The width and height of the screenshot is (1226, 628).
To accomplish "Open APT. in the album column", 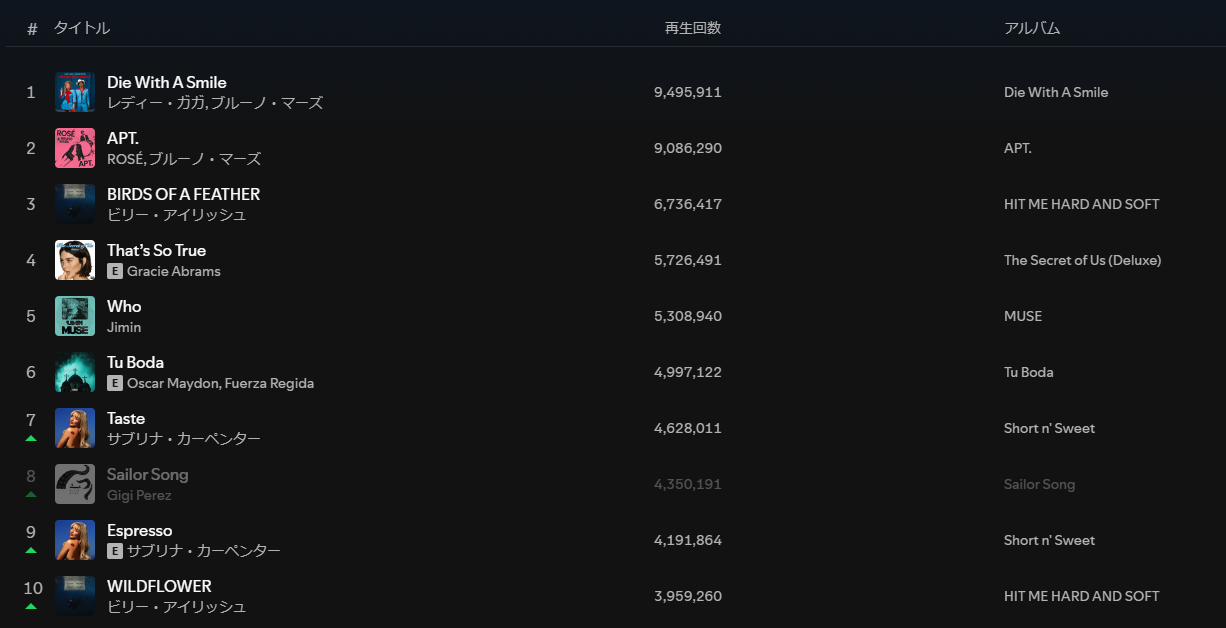I will (1018, 148).
